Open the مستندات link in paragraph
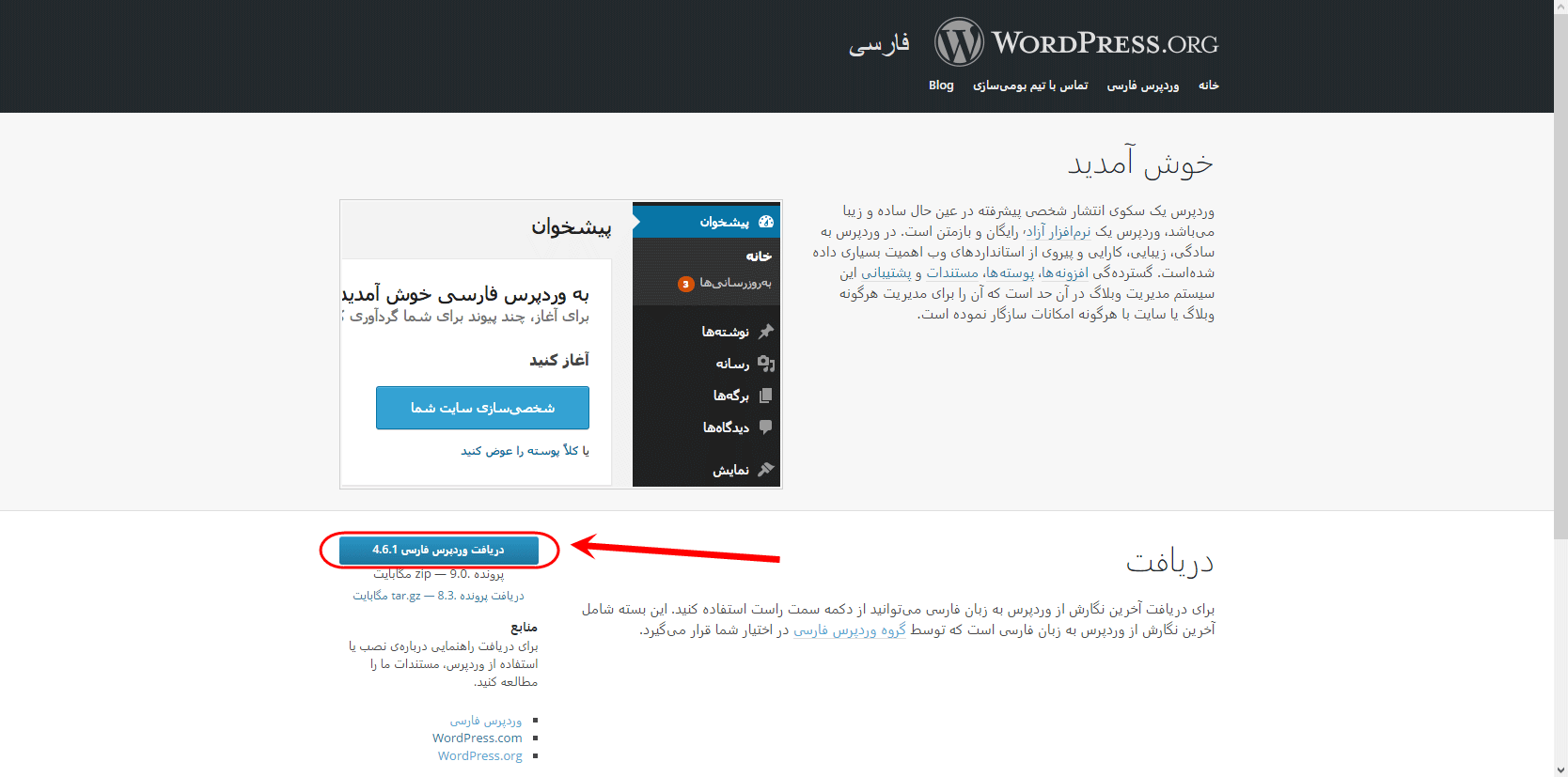 tap(952, 273)
